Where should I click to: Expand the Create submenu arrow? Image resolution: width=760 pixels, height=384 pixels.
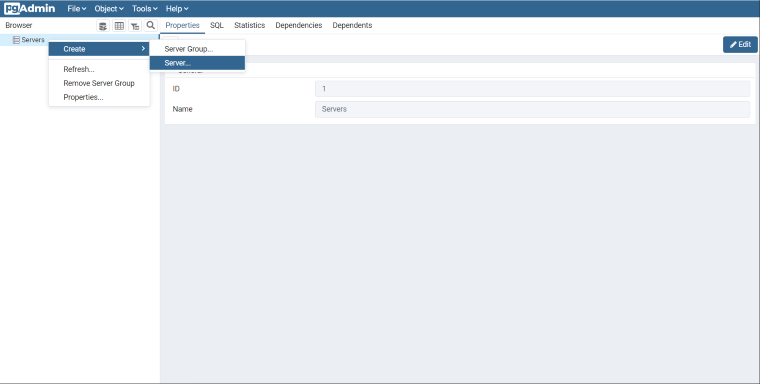point(143,48)
